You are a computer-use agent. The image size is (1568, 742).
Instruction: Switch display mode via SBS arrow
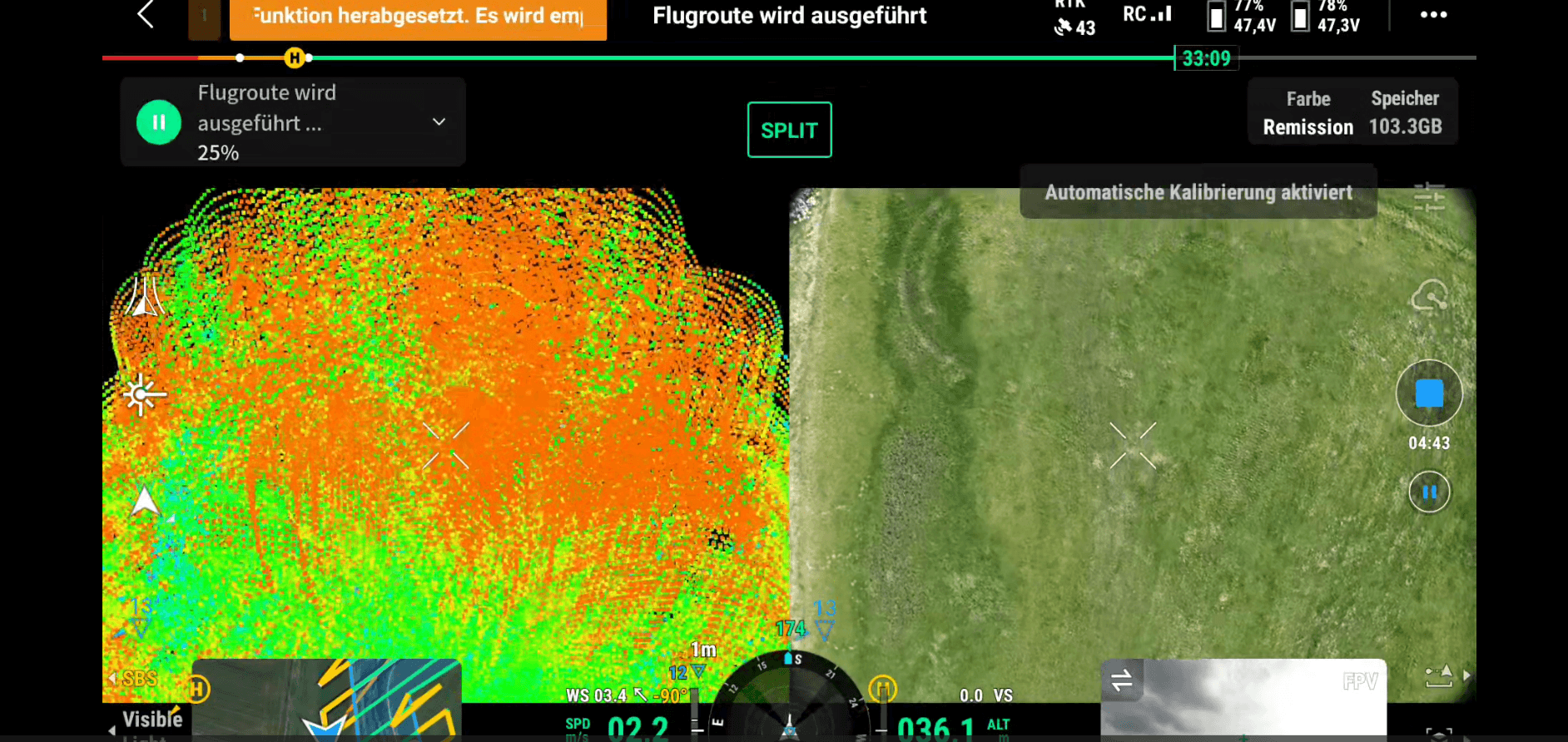tap(134, 679)
